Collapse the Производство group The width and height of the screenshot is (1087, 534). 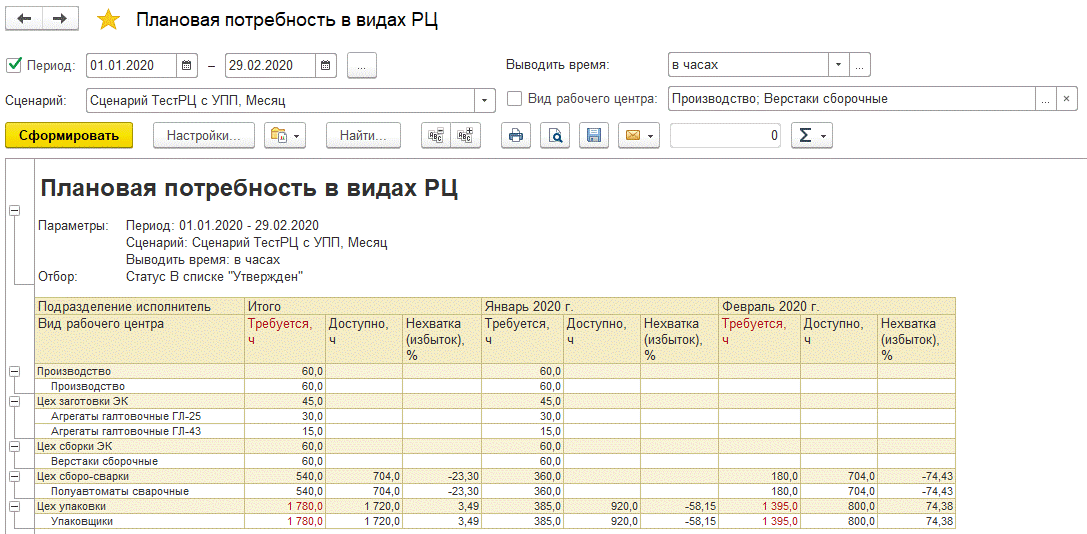coord(13,372)
